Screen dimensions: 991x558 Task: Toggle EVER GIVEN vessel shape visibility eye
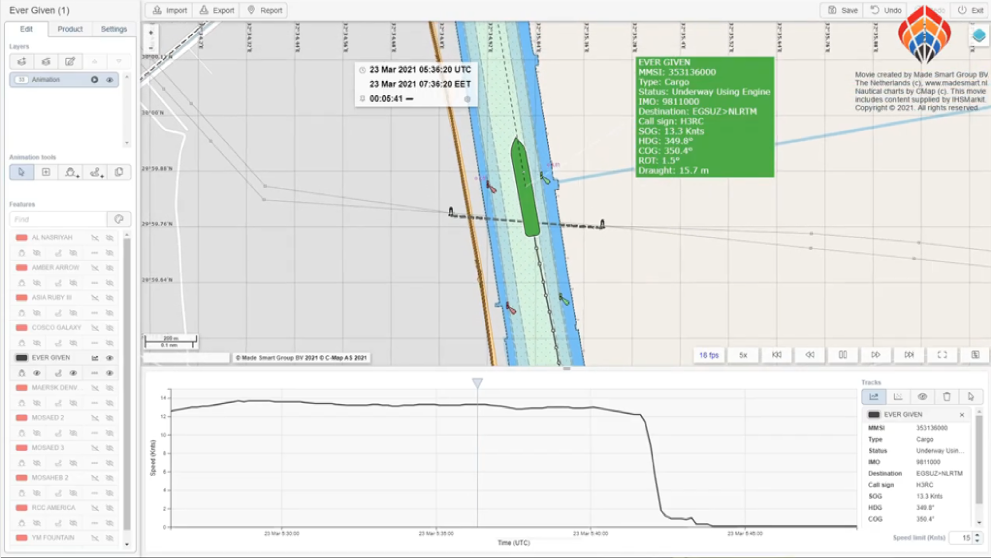(x=37, y=373)
